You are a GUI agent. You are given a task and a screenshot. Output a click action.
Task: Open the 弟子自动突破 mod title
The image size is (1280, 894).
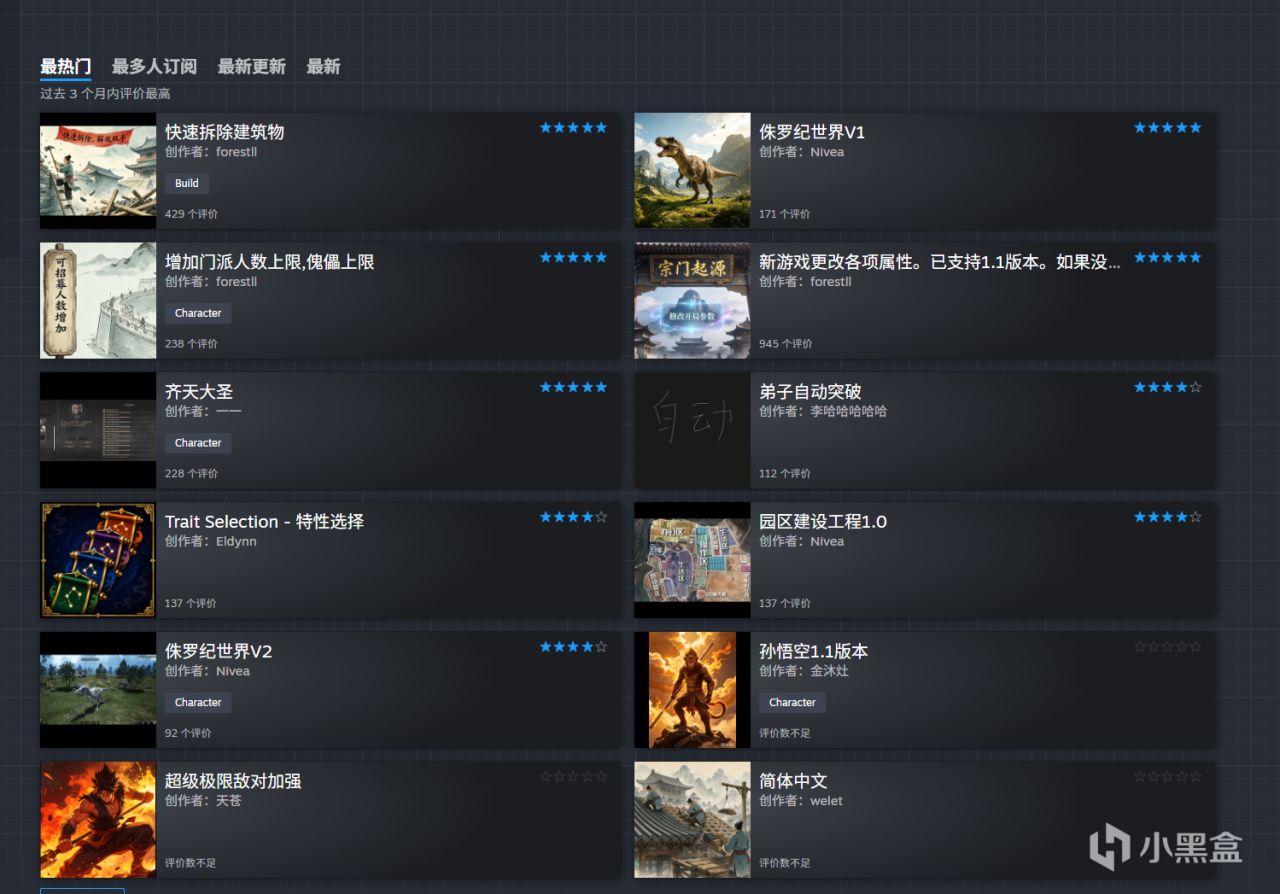pos(810,392)
